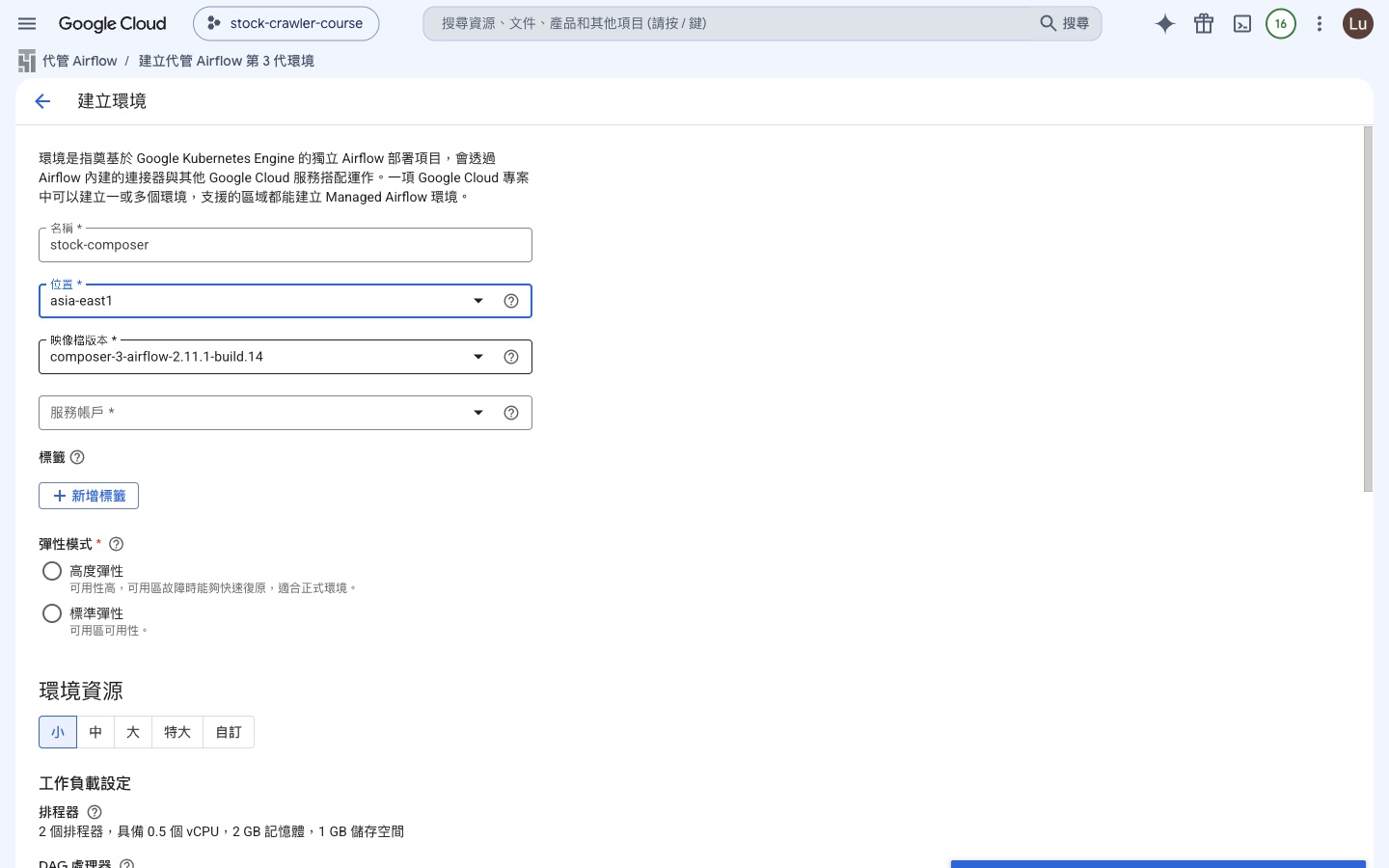Click the 環境資源 section heading
This screenshot has height=868, width=1389.
tap(81, 691)
